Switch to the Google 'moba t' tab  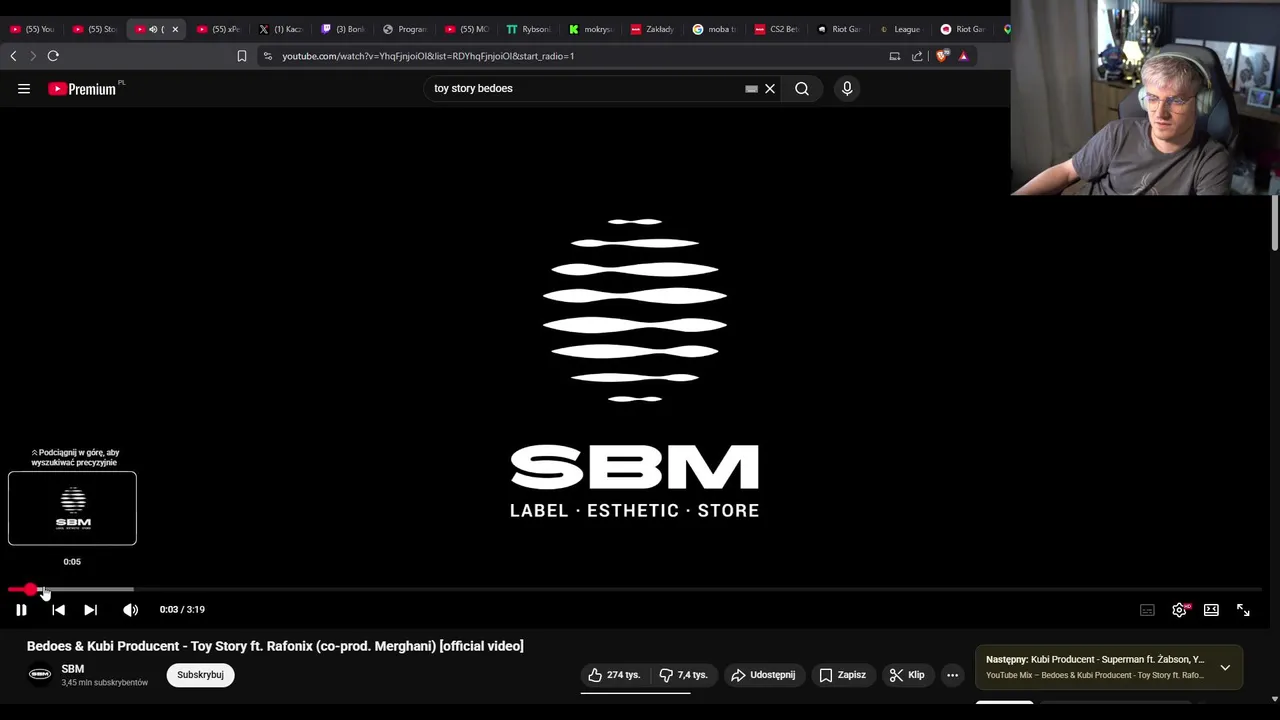coord(714,29)
